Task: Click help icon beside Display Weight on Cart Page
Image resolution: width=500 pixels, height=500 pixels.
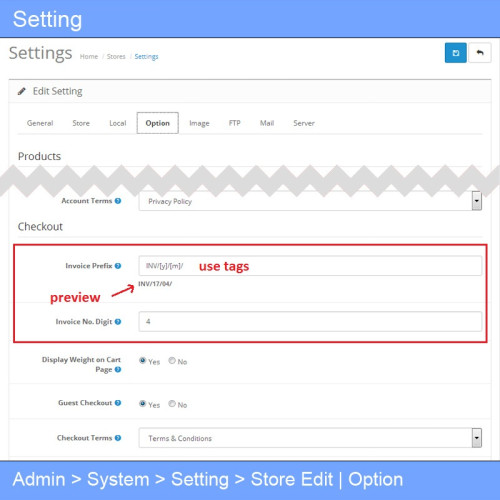Action: point(118,369)
